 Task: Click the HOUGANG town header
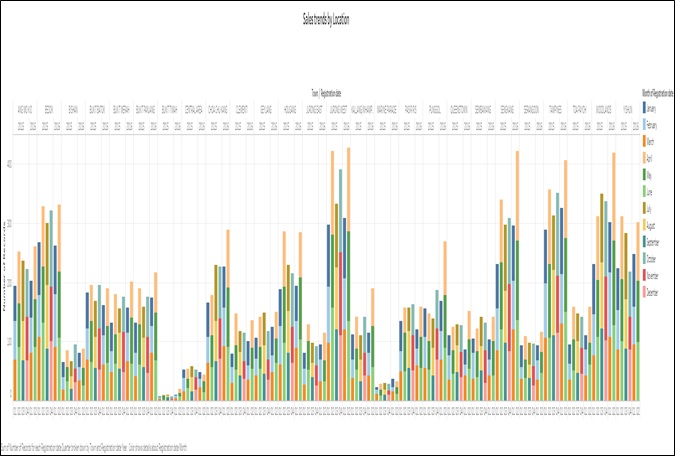(290, 110)
